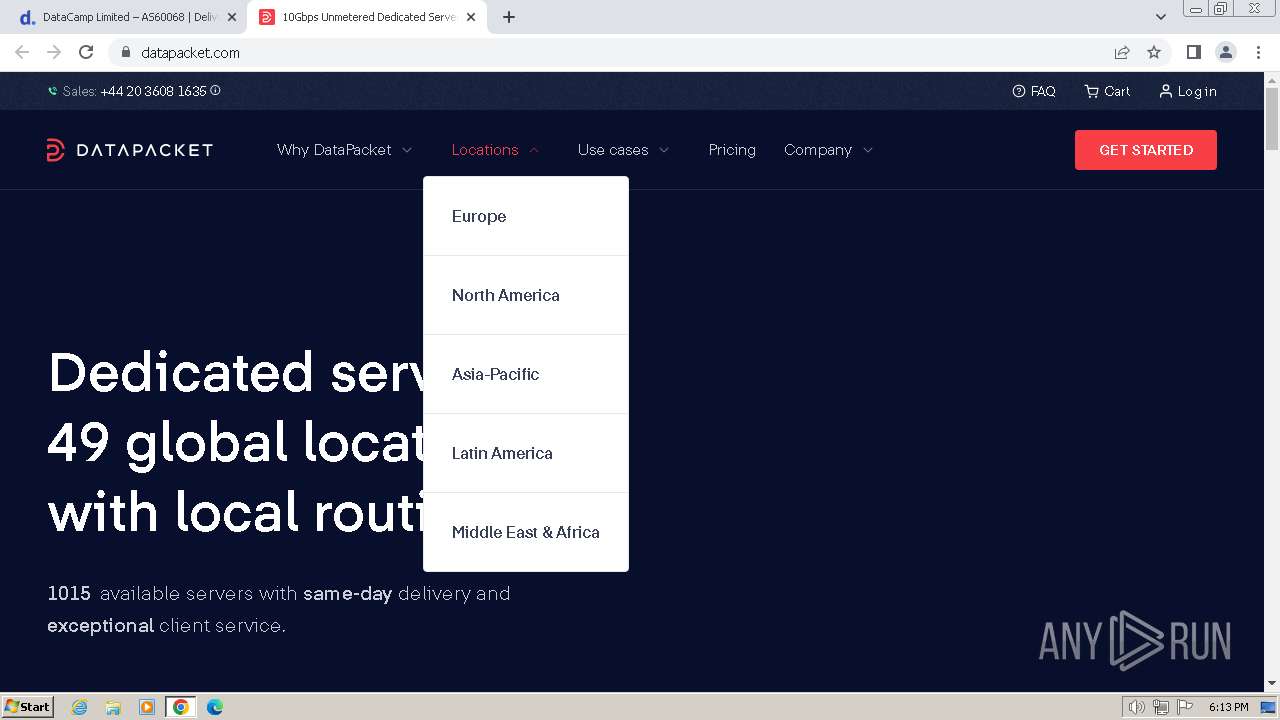
Task: Open the Chrome profile icon
Action: pos(1226,52)
